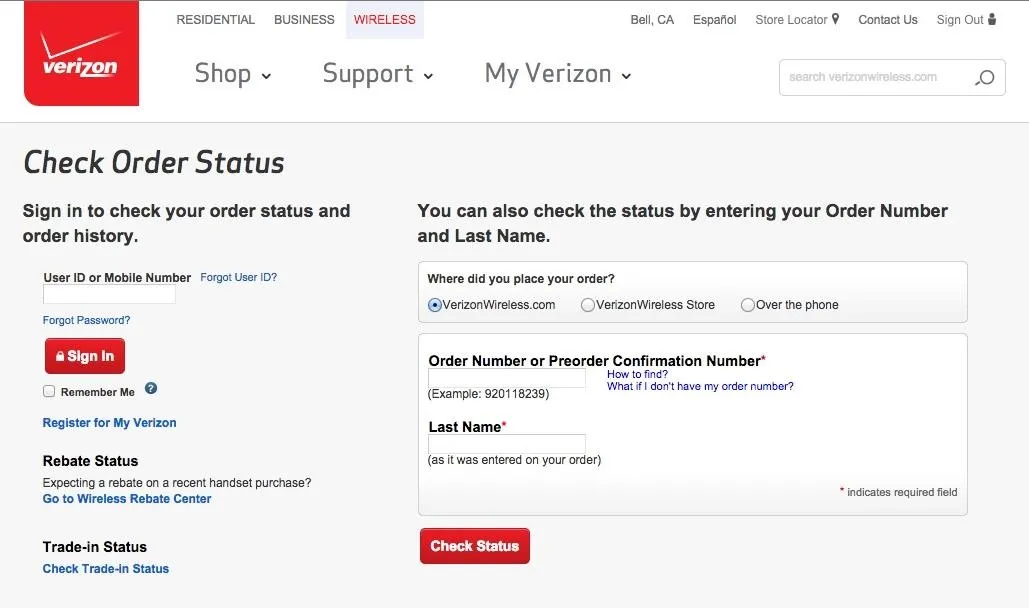
Task: Click the Store Locator pin icon
Action: click(835, 19)
